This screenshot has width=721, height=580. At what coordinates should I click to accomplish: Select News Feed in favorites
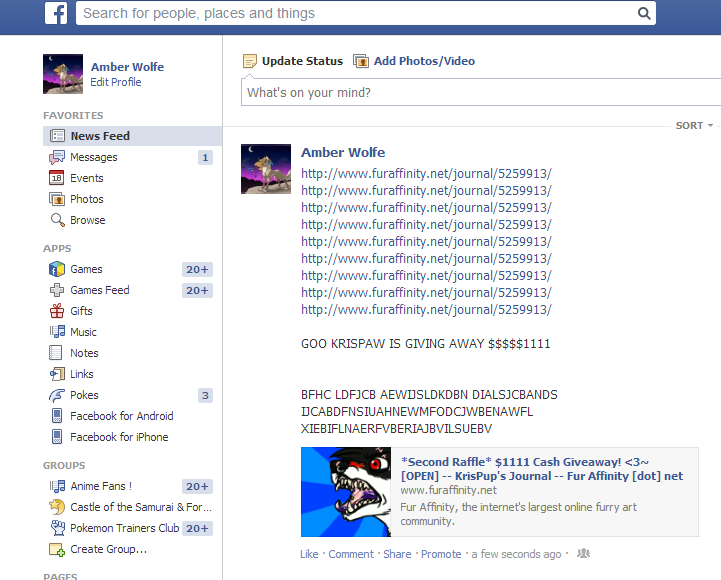point(132,136)
